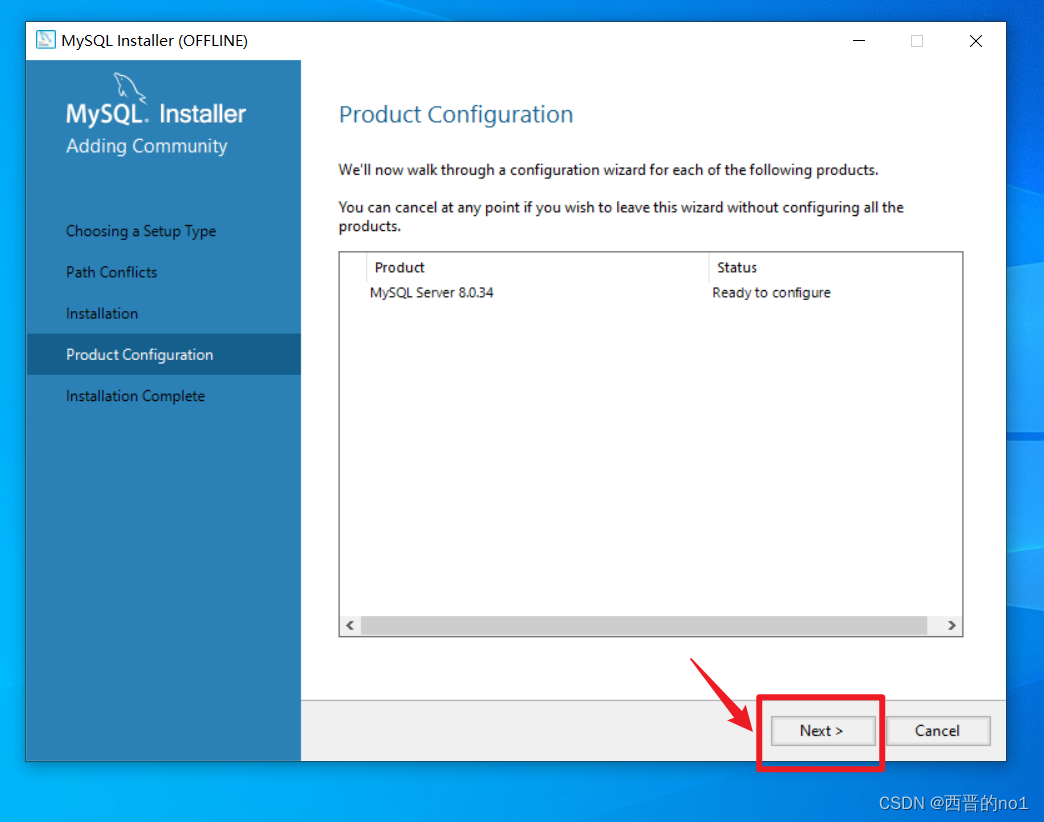This screenshot has width=1044, height=822.
Task: Open the Installation Complete step
Action: click(135, 396)
